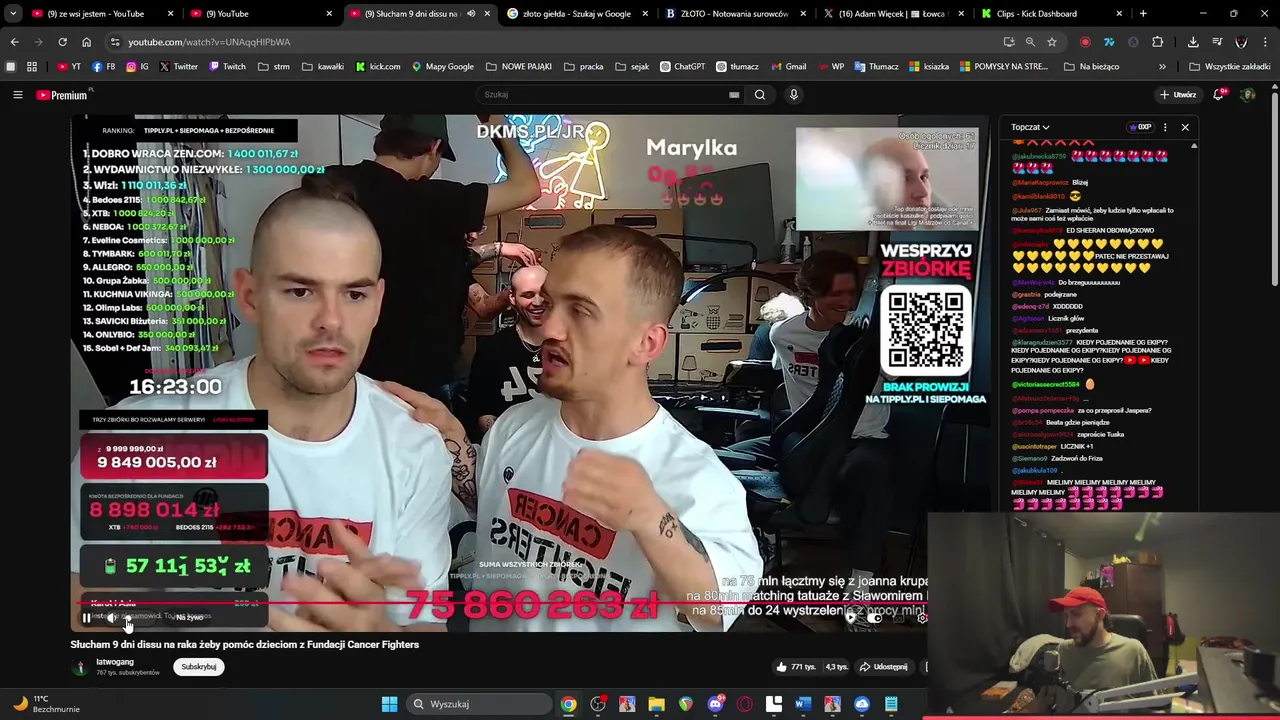Open the Wszystkie zakładki folder
Image resolution: width=1280 pixels, height=720 pixels.
[x=1229, y=67]
